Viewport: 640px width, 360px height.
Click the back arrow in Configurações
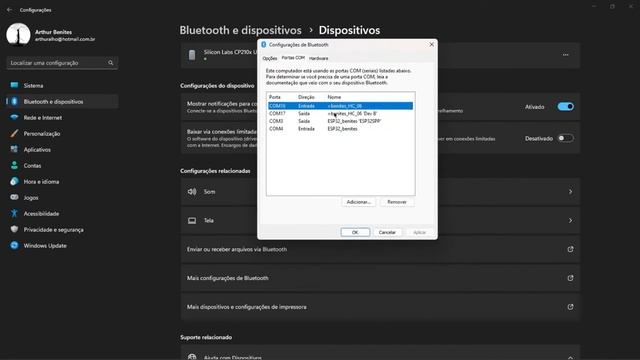9,10
